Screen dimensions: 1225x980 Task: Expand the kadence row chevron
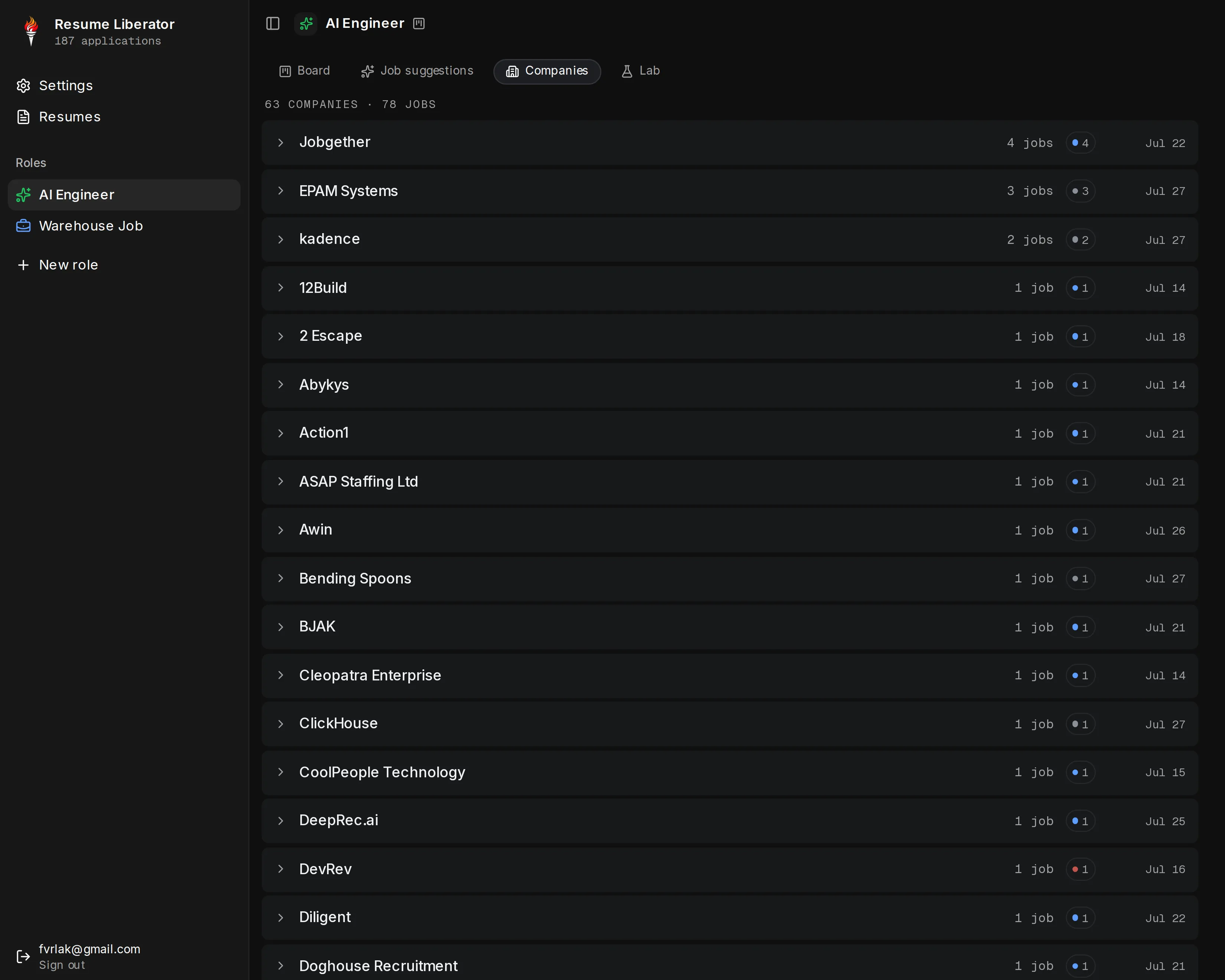pyautogui.click(x=281, y=240)
